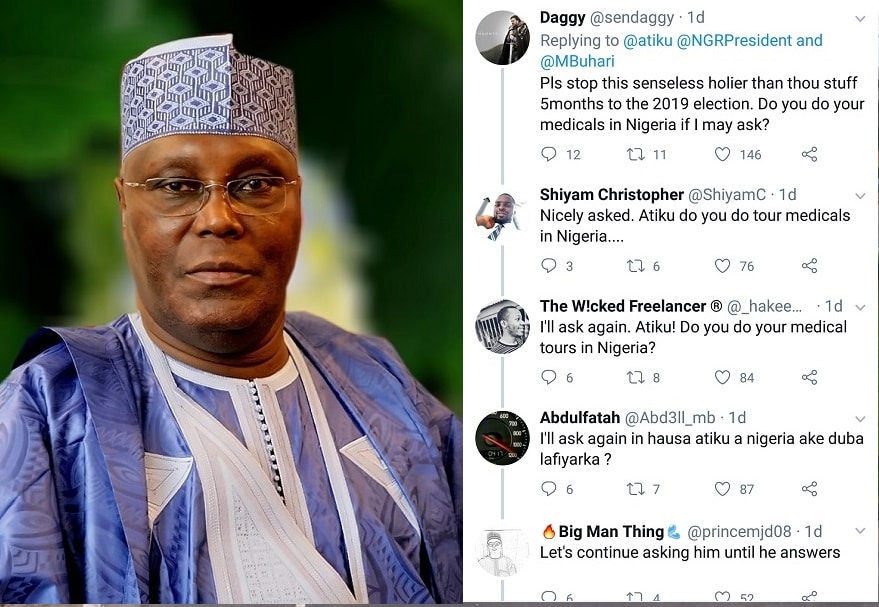879x607 pixels.
Task: View Abdulfatah's speedometer profile picture
Action: coord(502,438)
